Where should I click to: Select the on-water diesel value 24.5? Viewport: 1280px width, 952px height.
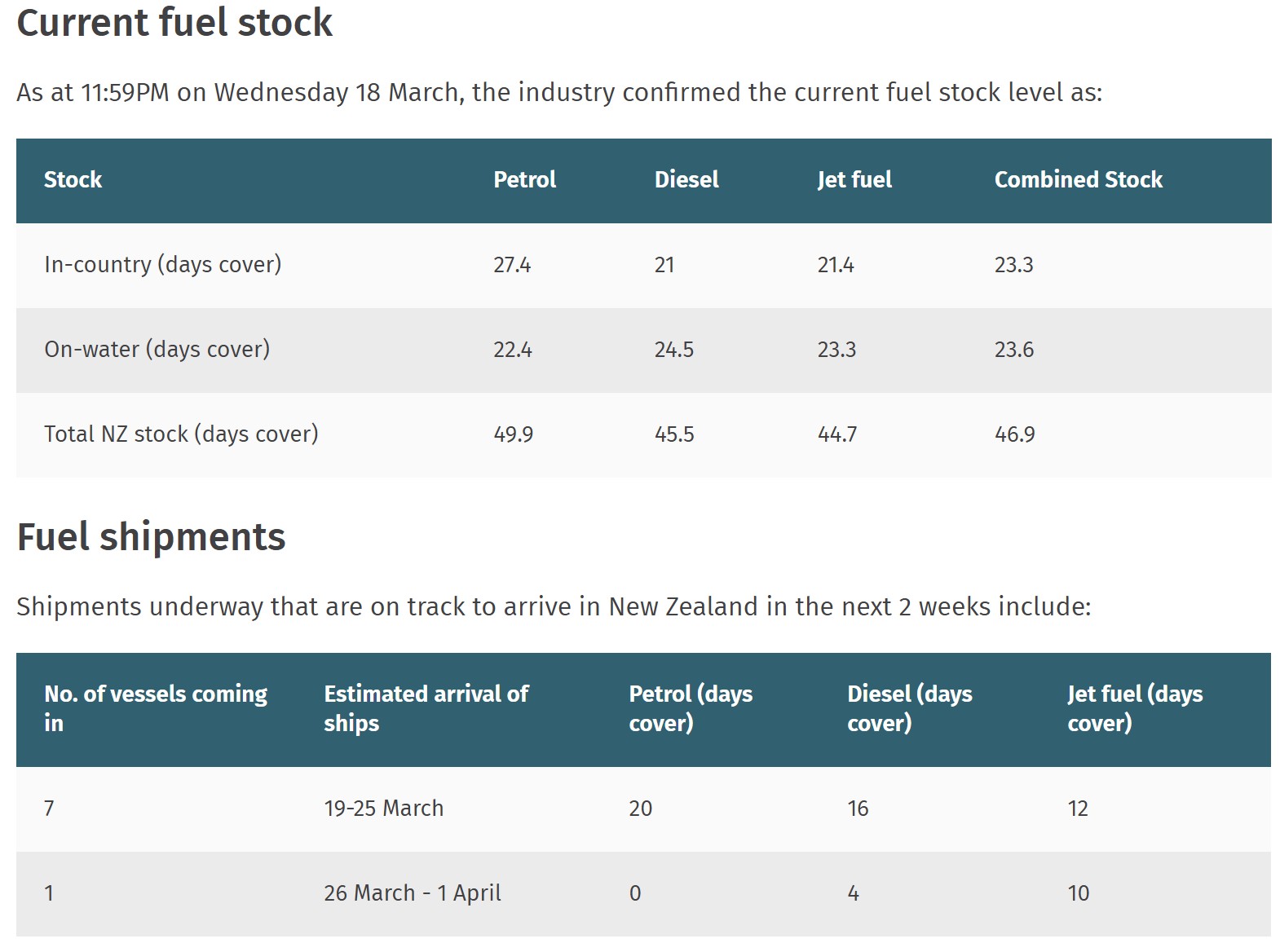tap(674, 350)
